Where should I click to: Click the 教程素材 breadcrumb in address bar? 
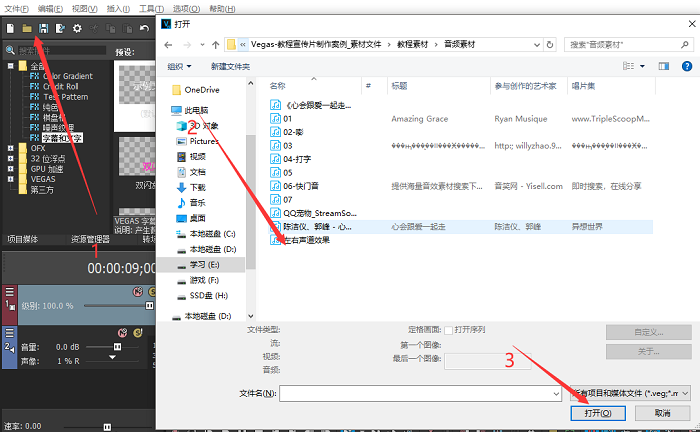tap(412, 45)
